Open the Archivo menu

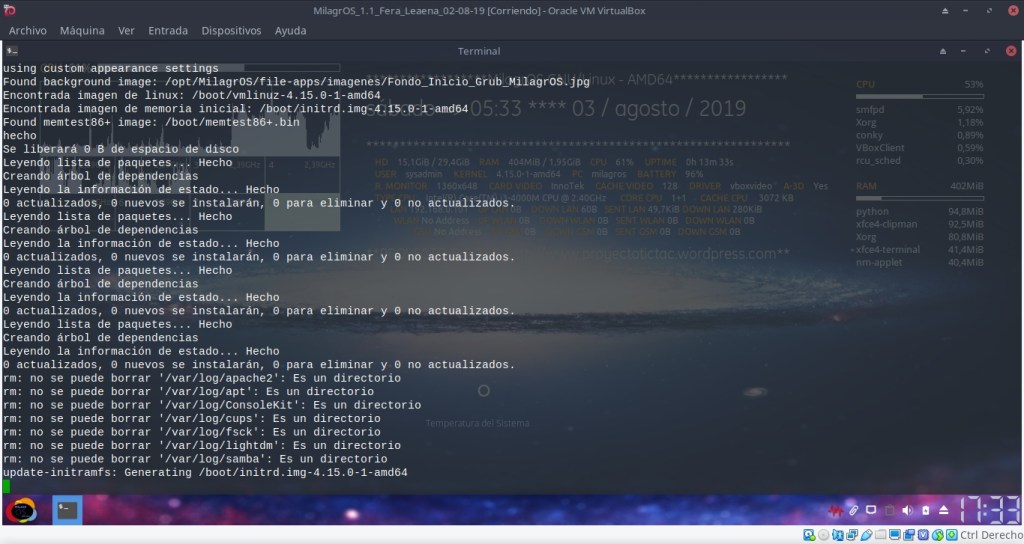(x=27, y=31)
